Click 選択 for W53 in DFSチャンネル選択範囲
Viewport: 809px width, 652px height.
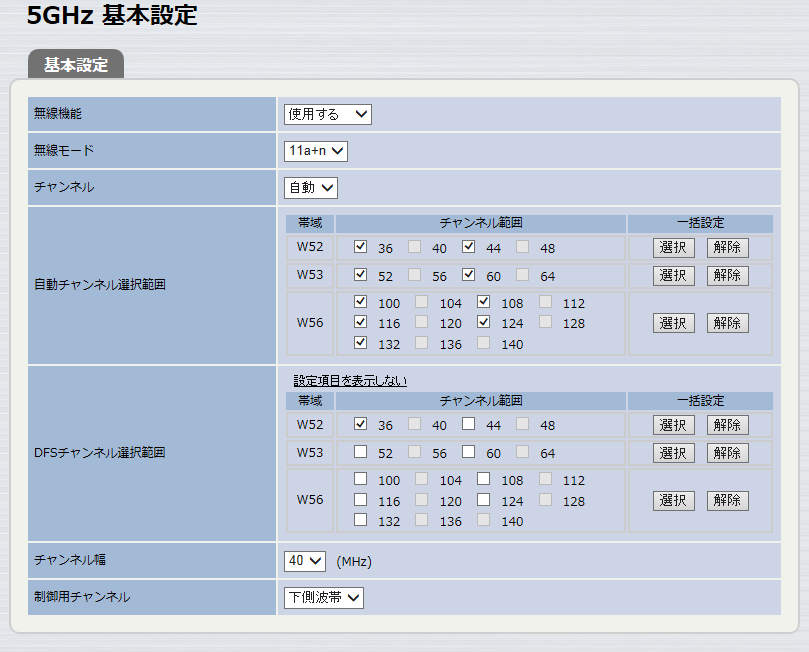click(673, 453)
